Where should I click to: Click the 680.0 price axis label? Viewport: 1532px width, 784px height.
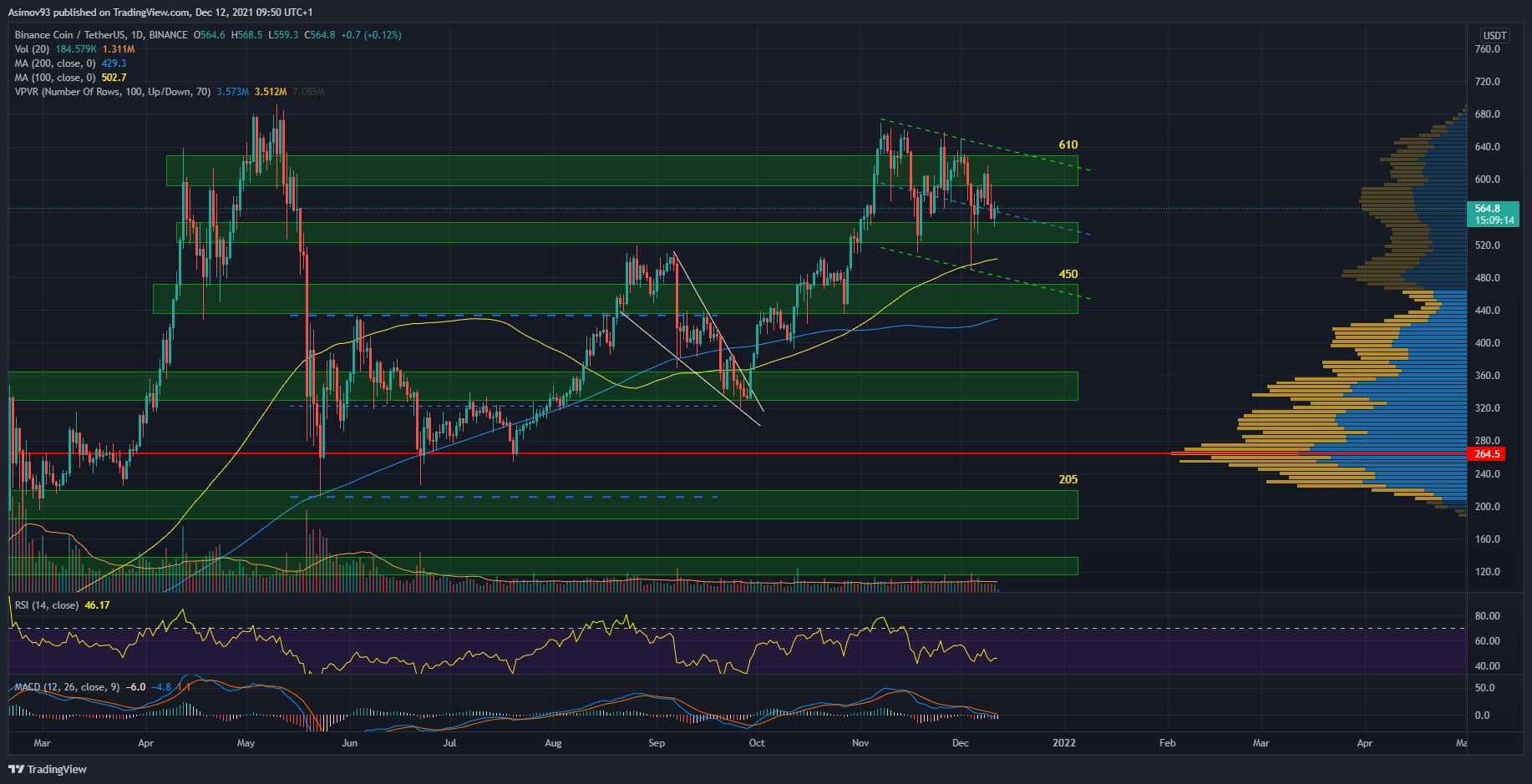point(1488,114)
